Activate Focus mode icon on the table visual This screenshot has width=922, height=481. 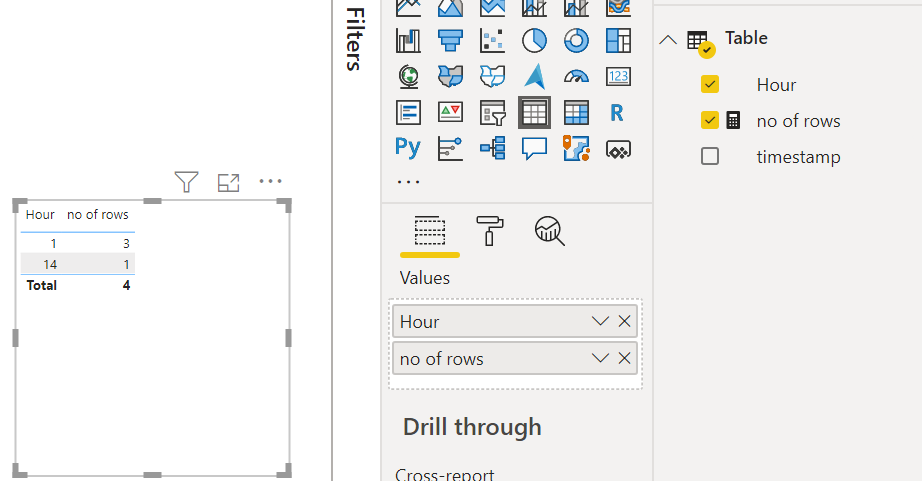pos(228,182)
